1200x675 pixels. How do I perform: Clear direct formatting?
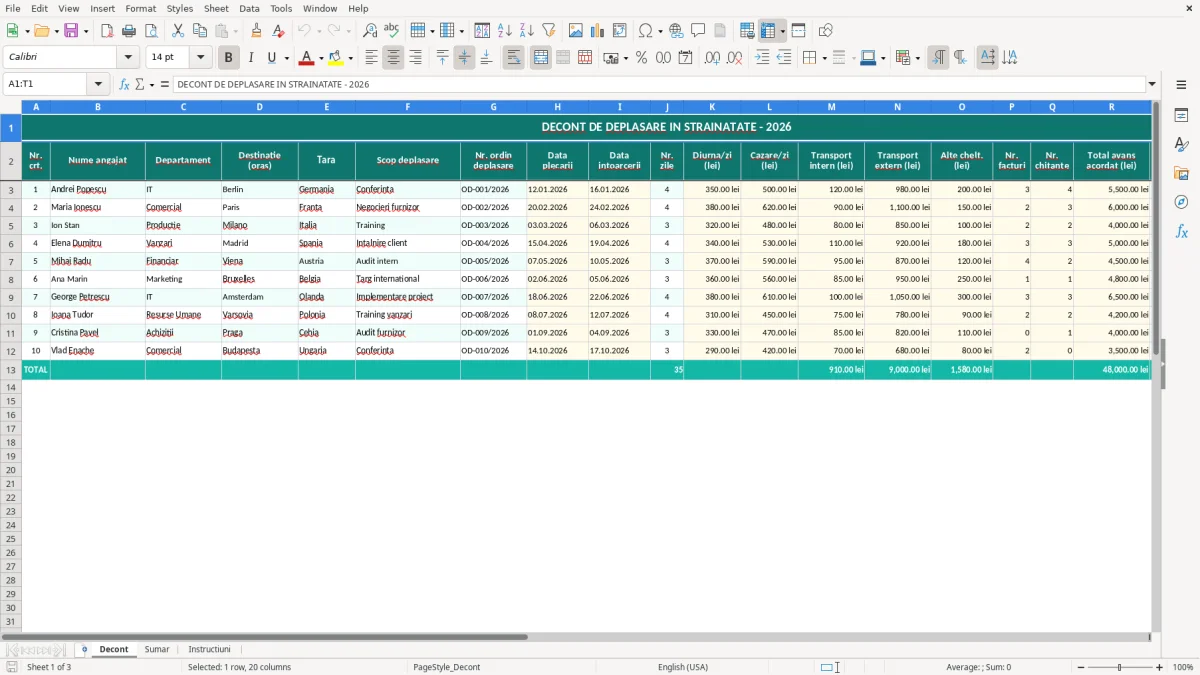click(x=279, y=31)
